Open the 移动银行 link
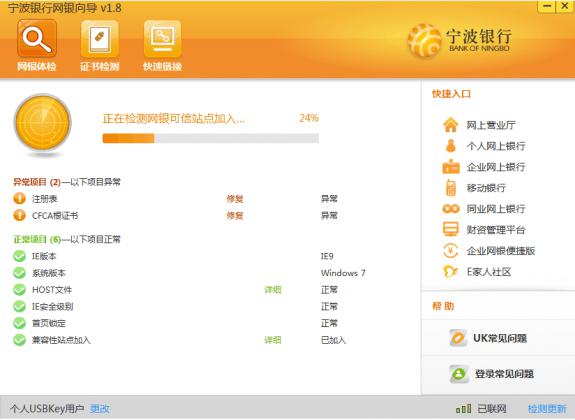This screenshot has height=420, width=575. coord(486,188)
